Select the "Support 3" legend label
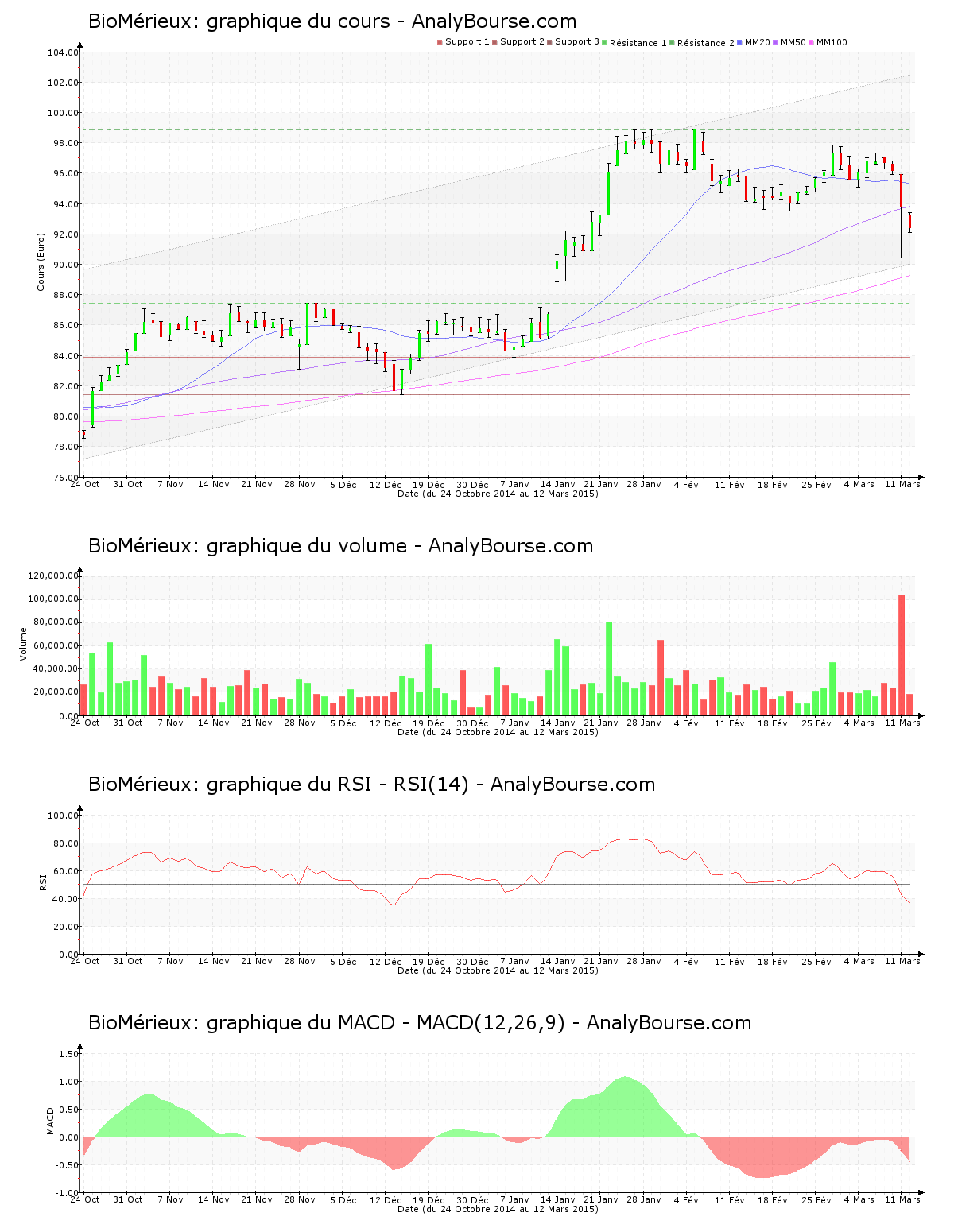The image size is (954, 1232). 577,42
